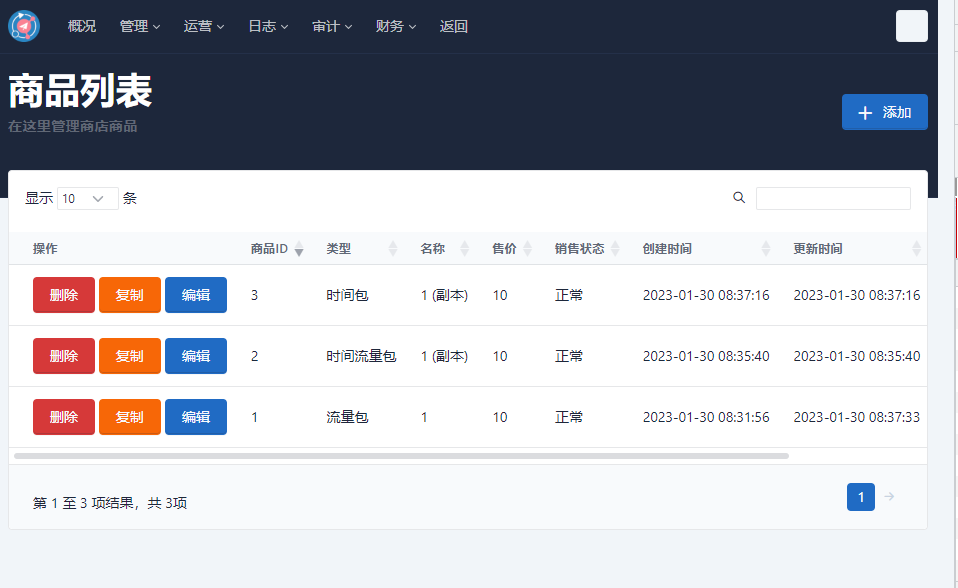This screenshot has width=958, height=588.
Task: Click update time 2023-01-30 08:37:33
Action: pyautogui.click(x=857, y=417)
